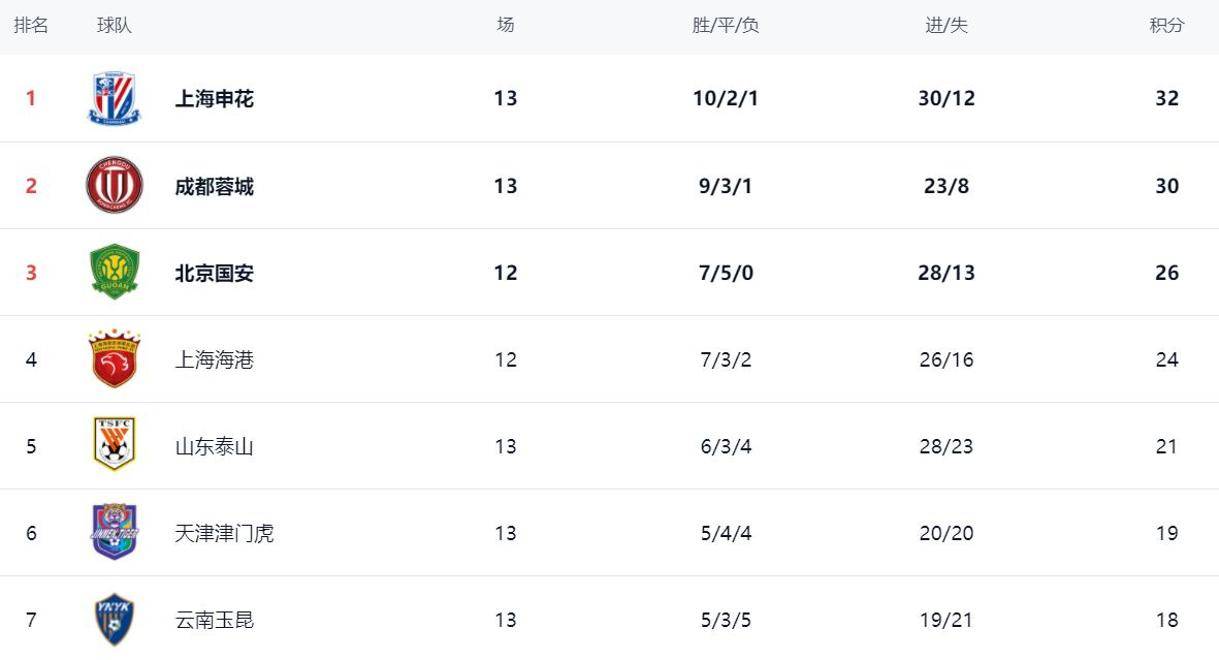Click the Yunnan Yukun blue shield logo
Viewport: 1219px width, 660px height.
[114, 619]
